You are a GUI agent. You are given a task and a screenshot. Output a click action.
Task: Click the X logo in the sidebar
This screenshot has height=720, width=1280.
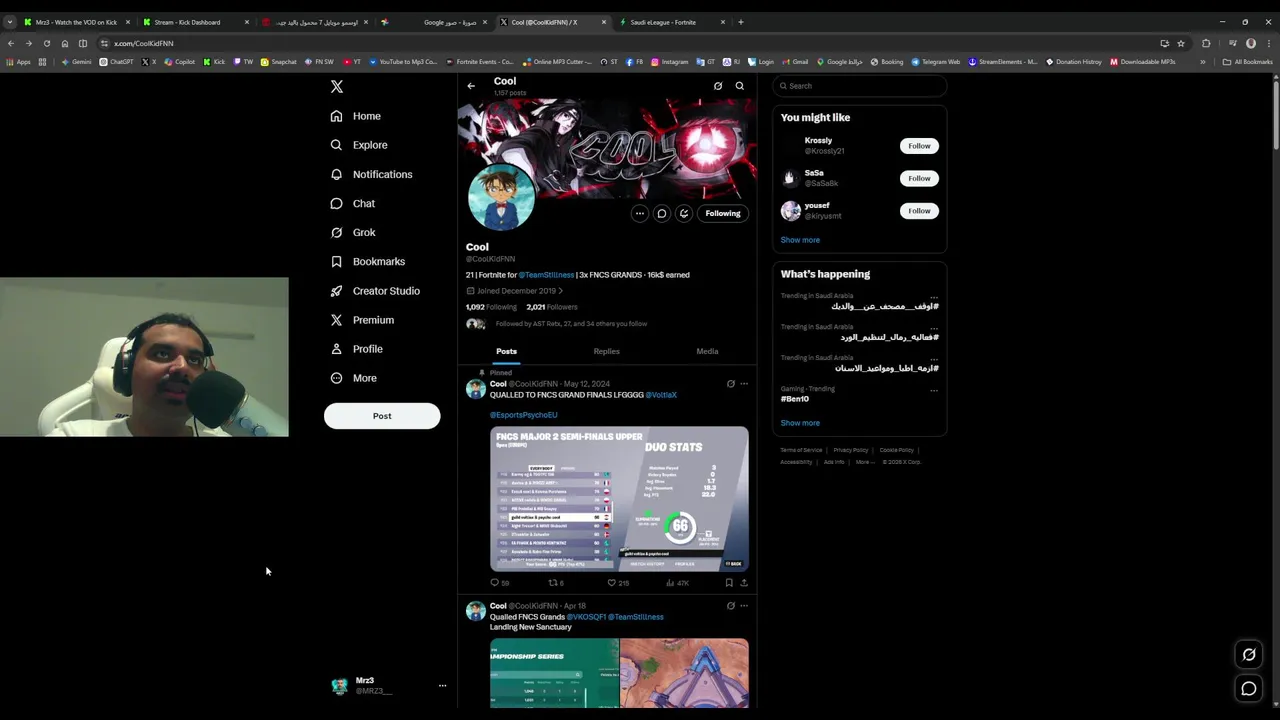point(337,87)
